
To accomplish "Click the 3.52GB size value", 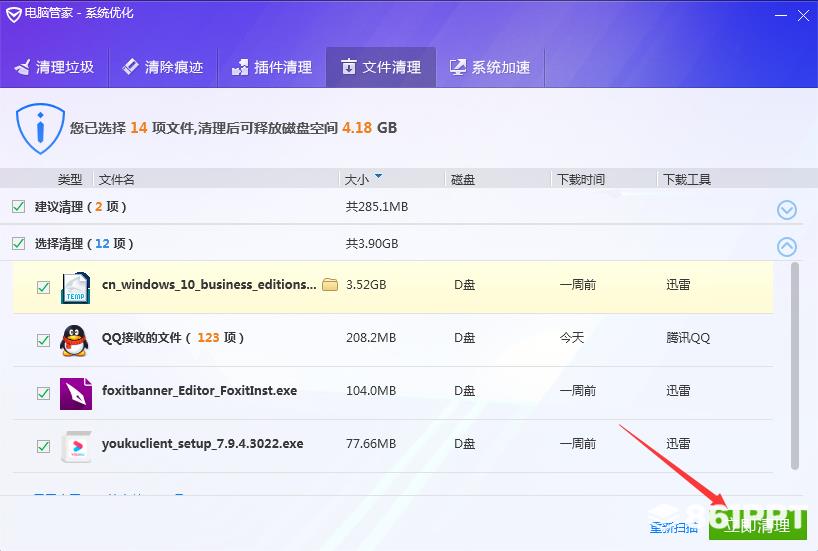I will [x=366, y=285].
